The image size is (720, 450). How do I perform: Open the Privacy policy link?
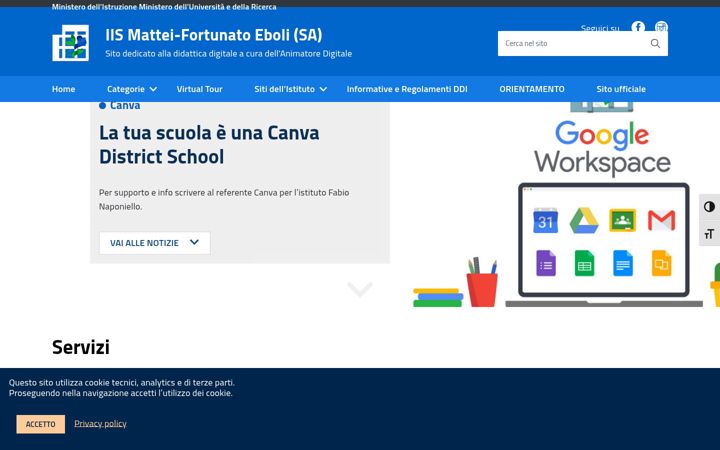100,423
